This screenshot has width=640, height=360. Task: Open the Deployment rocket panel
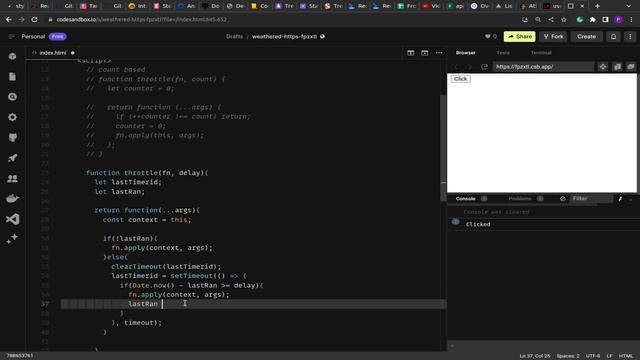[12, 158]
